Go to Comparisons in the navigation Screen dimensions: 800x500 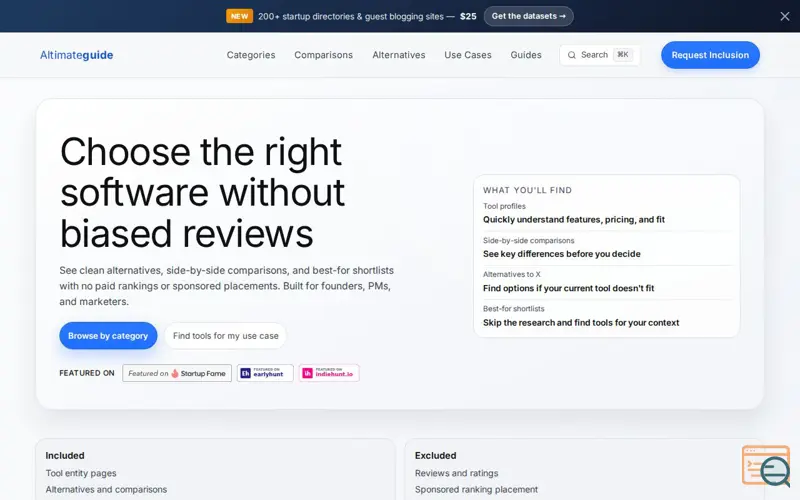click(x=323, y=55)
